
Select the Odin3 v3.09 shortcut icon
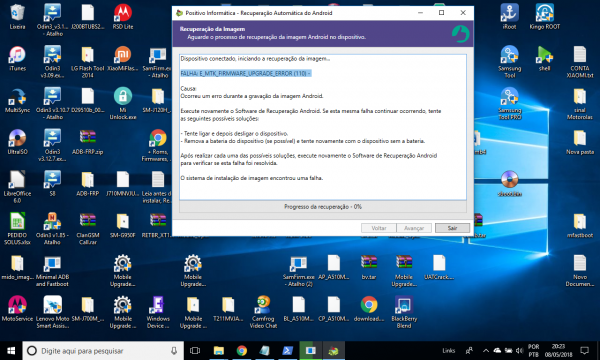tap(52, 62)
